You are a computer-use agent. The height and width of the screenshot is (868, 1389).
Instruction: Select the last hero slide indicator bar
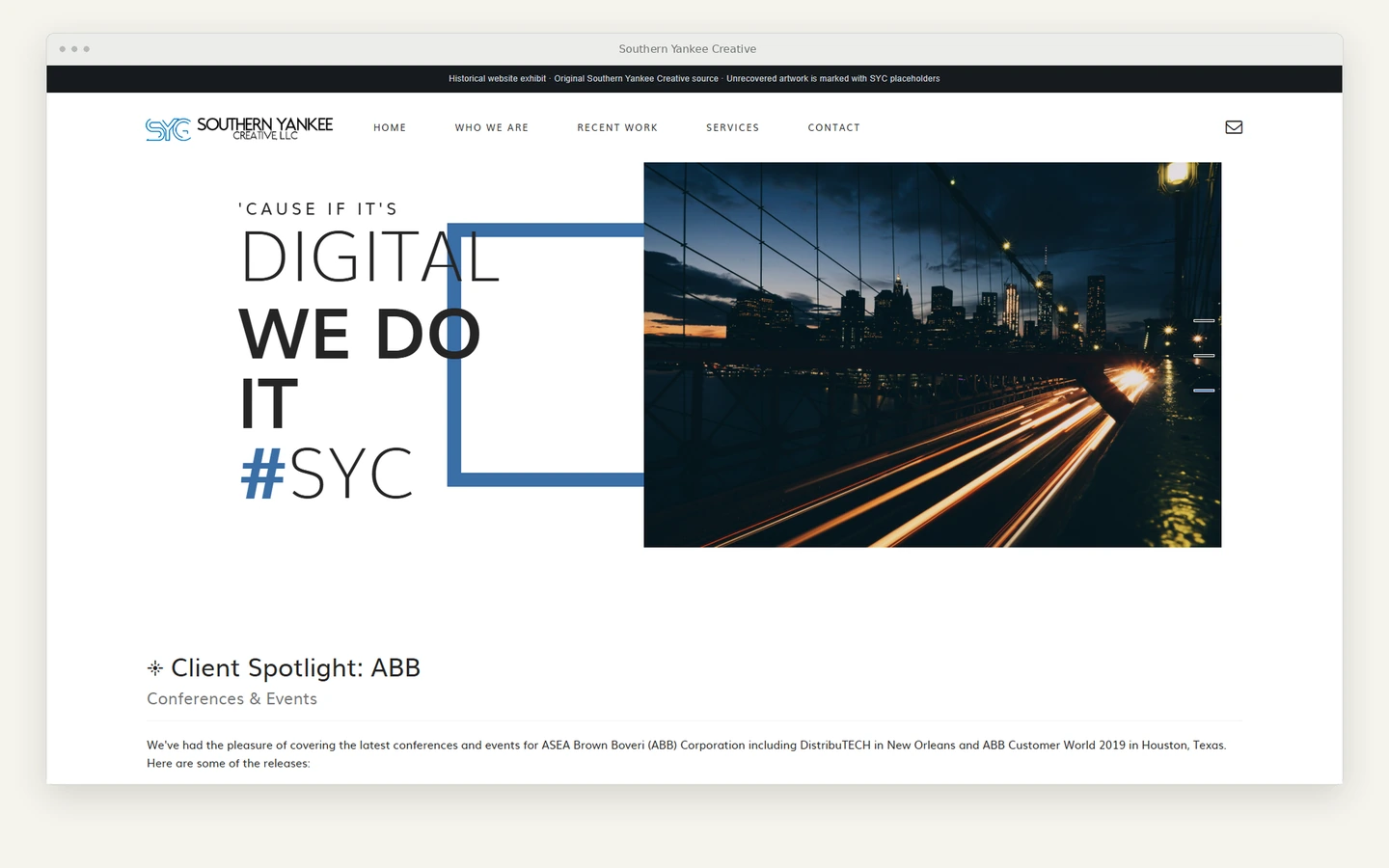pos(1204,391)
